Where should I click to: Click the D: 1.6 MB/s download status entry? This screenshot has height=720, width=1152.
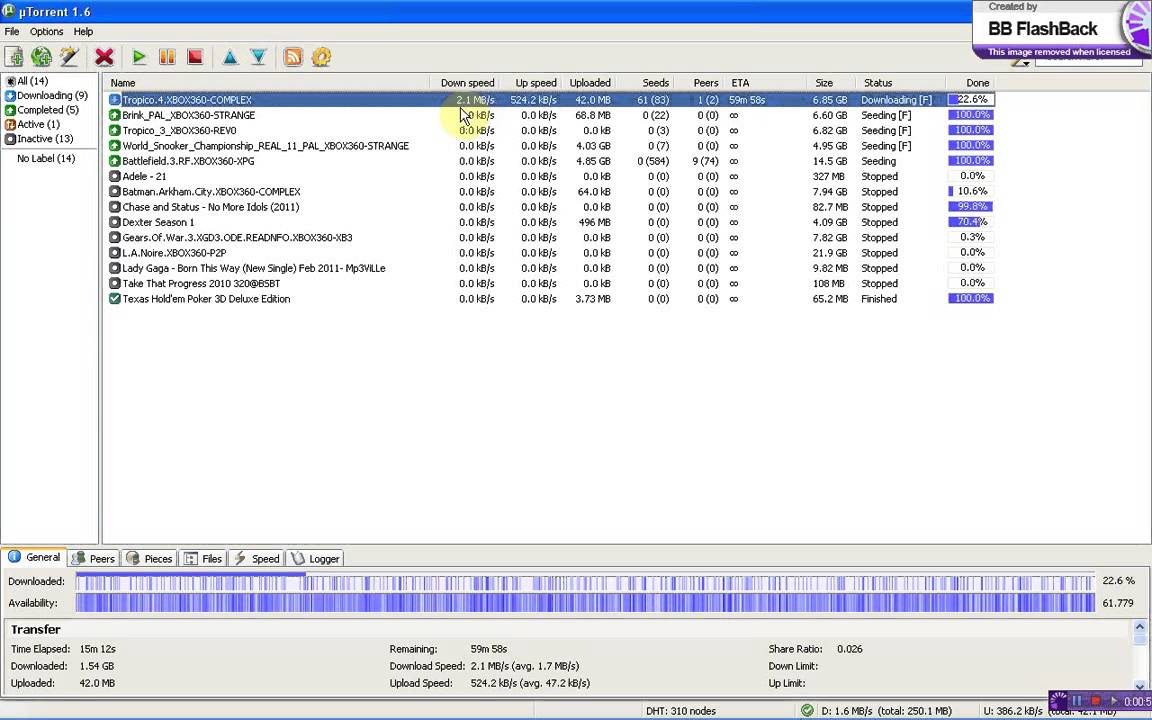point(886,711)
